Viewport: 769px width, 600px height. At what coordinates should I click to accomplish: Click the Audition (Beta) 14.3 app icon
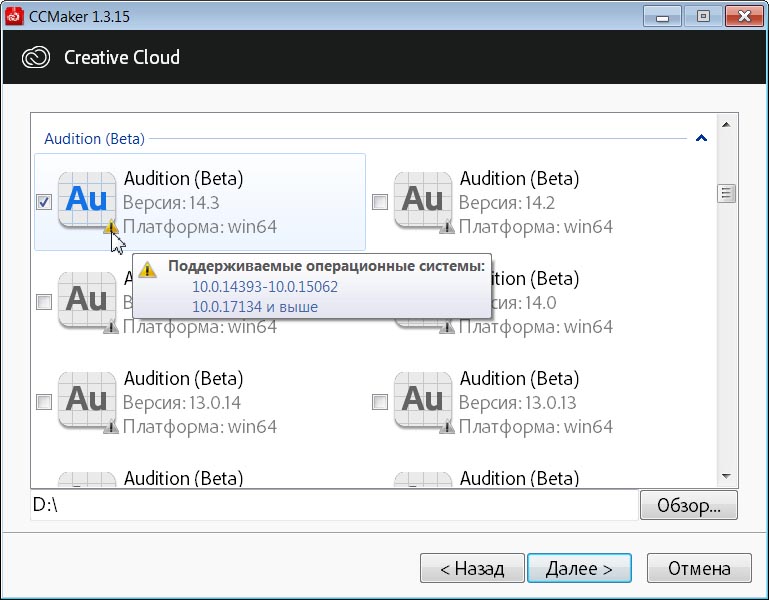[x=87, y=199]
